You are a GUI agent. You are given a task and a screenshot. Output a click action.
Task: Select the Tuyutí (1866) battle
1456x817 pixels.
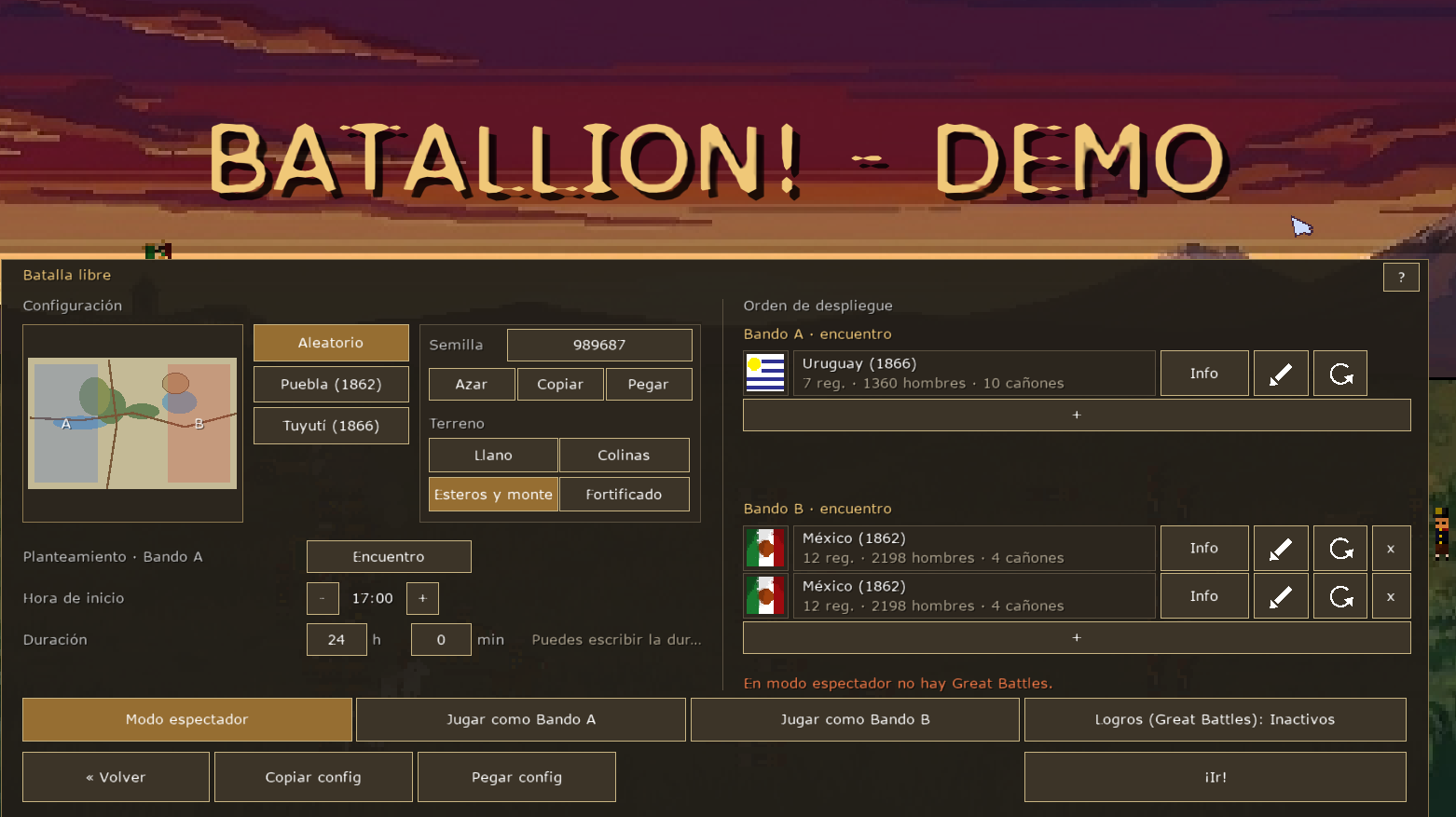coord(331,426)
